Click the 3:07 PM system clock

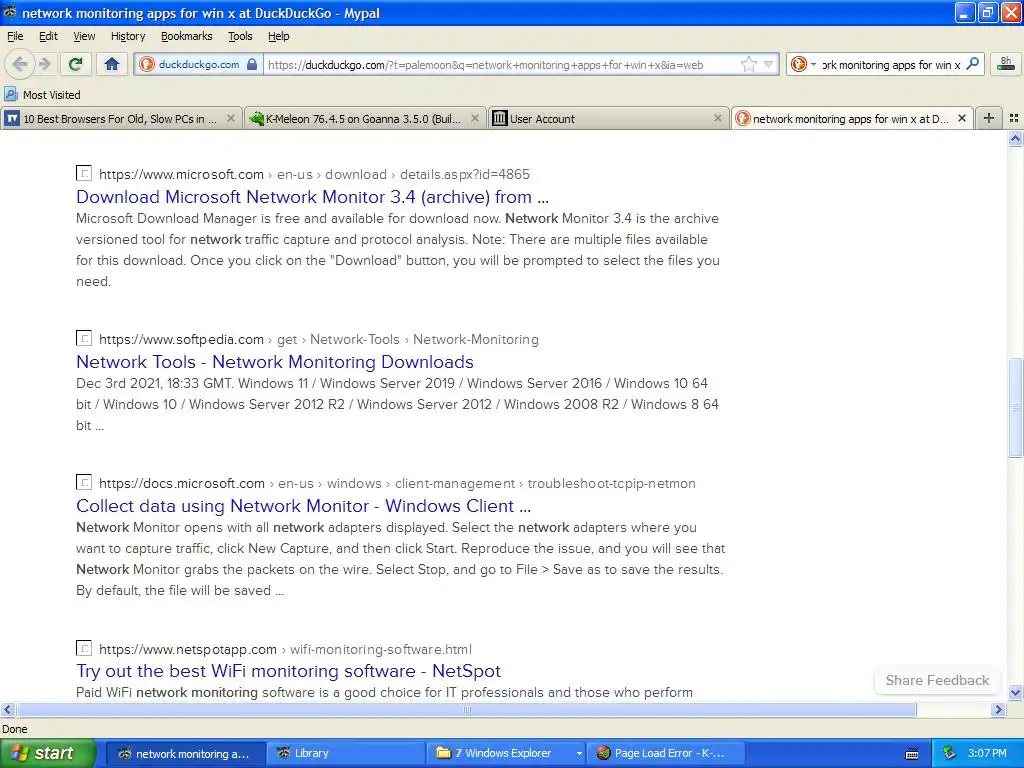987,754
